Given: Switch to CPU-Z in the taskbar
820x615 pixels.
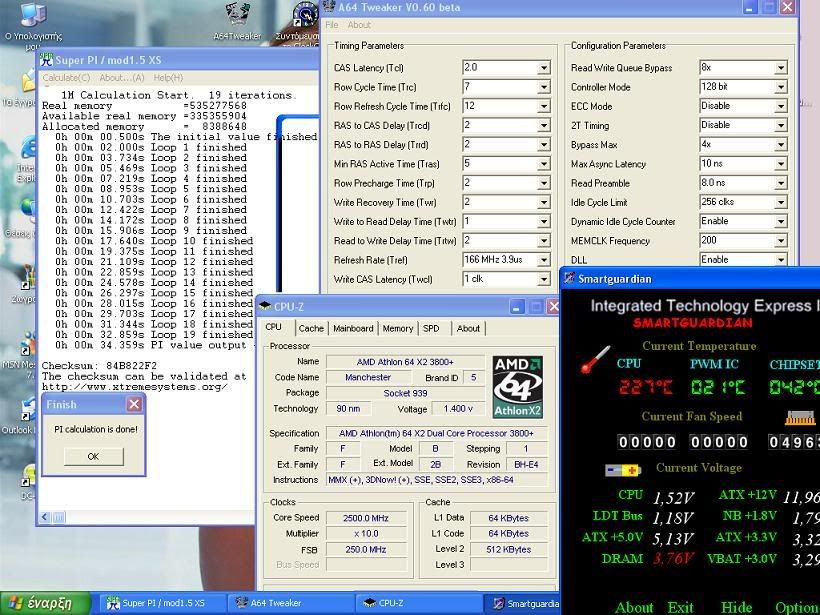Looking at the screenshot, I should [x=418, y=603].
